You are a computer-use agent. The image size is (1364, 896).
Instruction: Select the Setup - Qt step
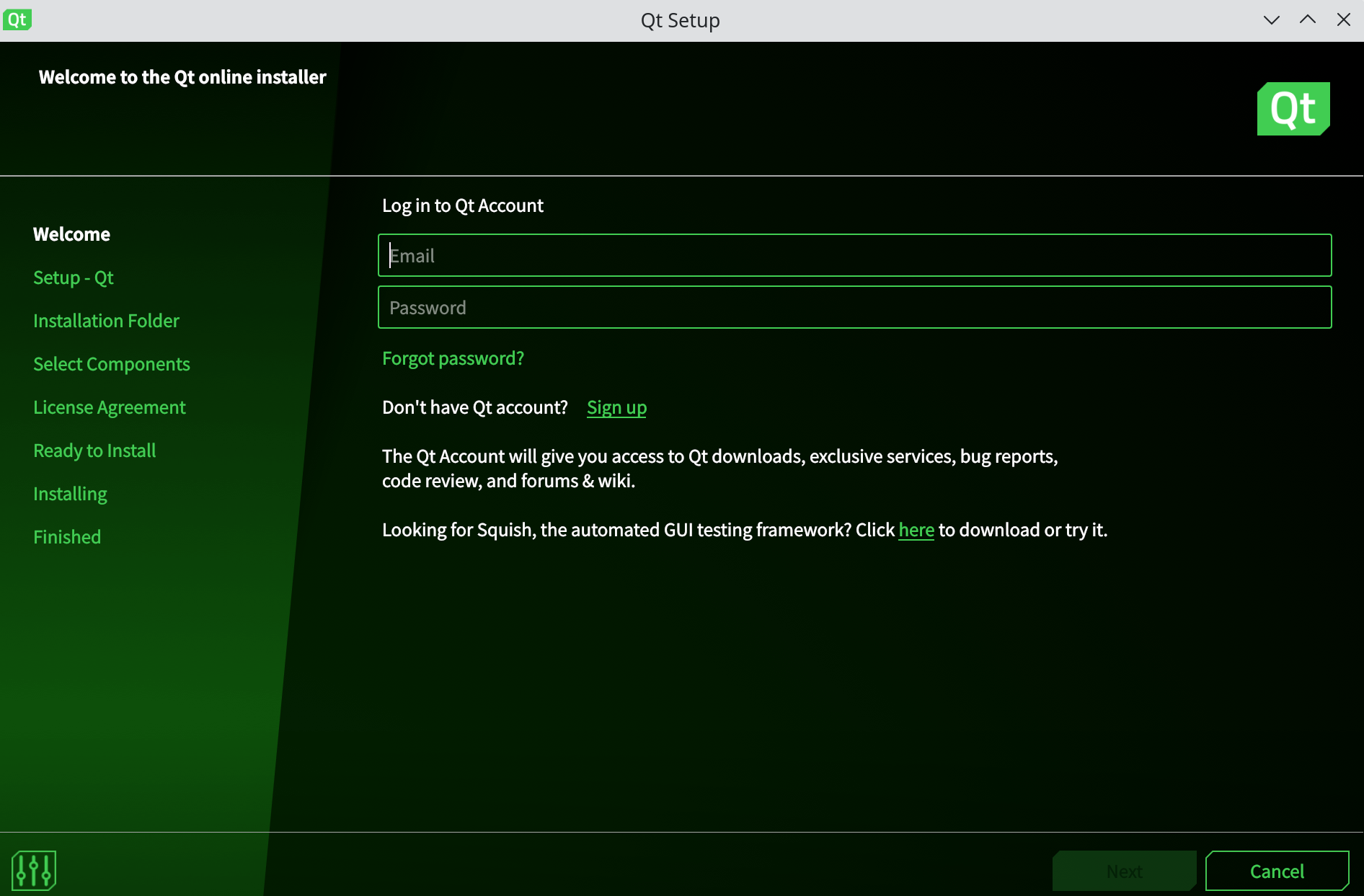[x=74, y=278]
